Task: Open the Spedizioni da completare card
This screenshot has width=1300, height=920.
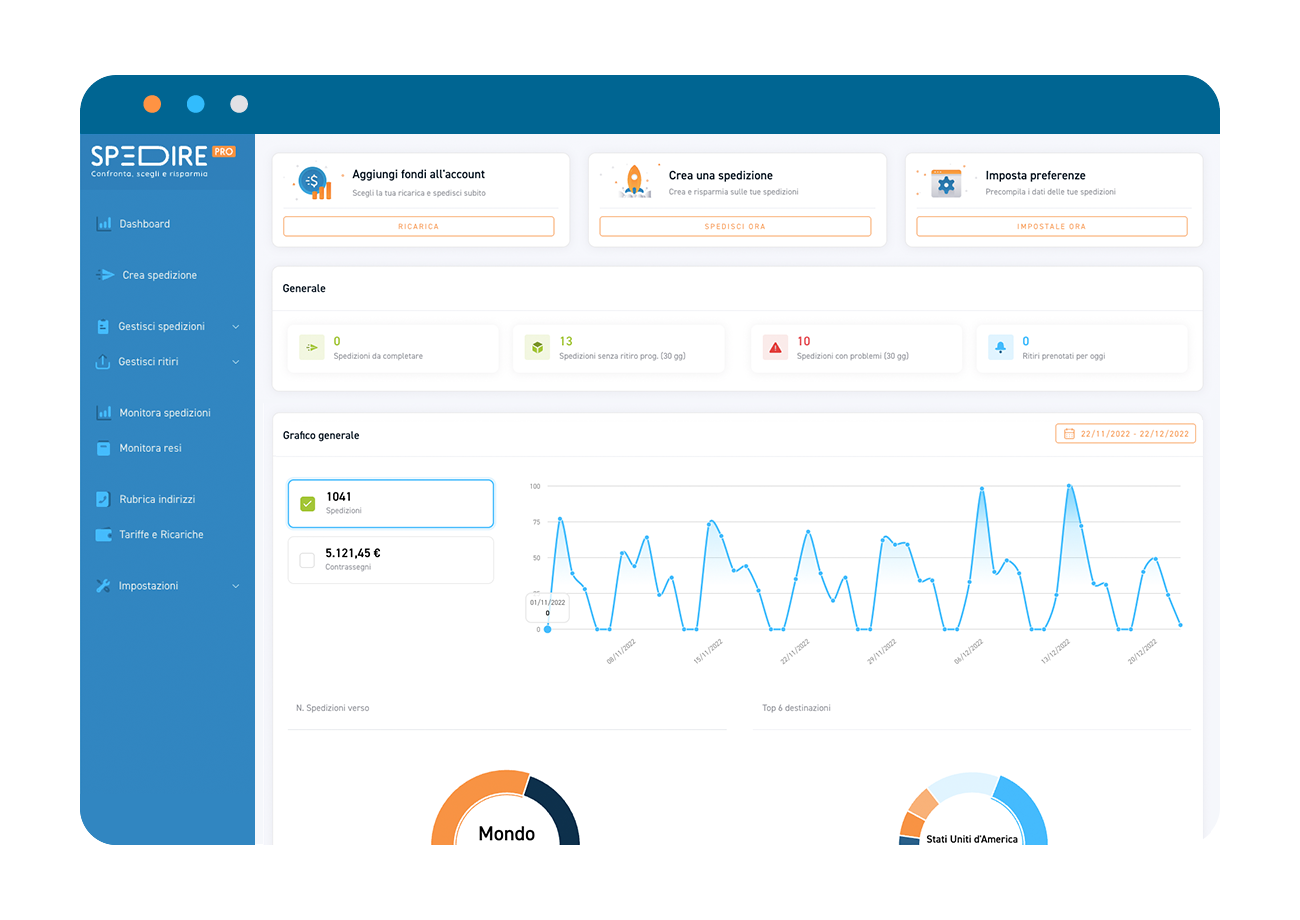Action: 393,348
